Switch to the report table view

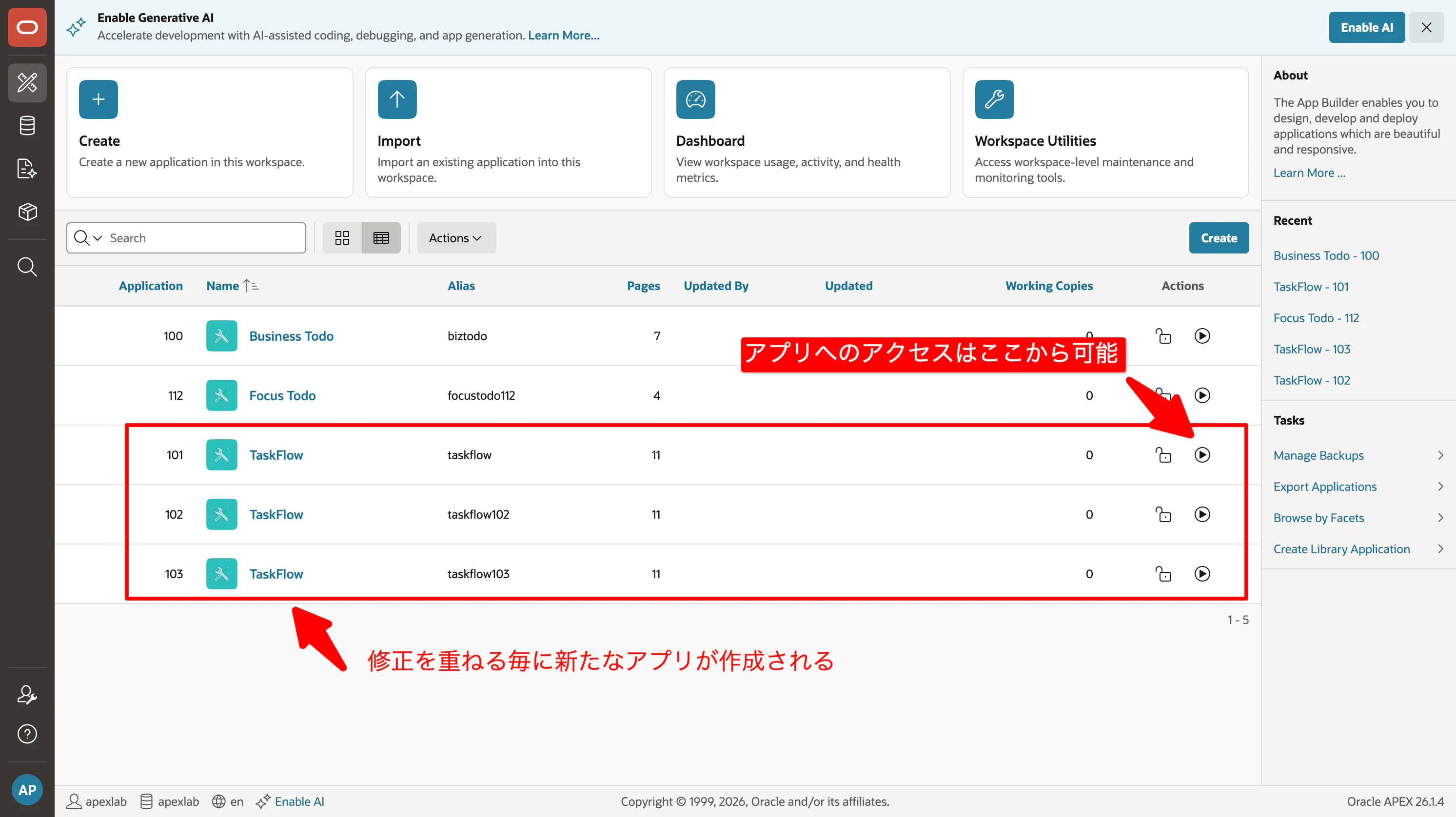(x=381, y=238)
